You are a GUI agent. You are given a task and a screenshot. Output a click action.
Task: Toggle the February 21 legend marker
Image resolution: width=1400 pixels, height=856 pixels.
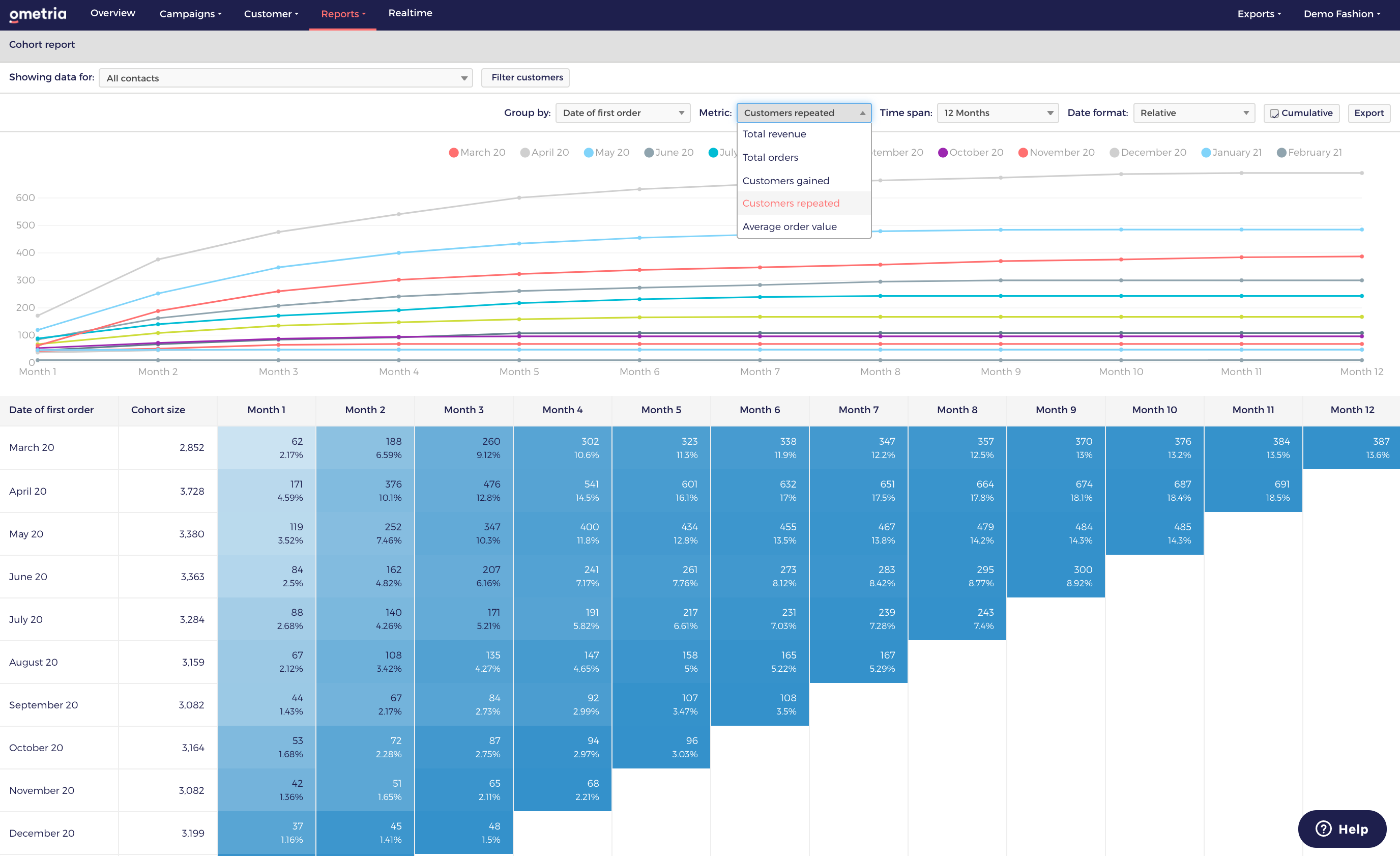pos(1281,152)
